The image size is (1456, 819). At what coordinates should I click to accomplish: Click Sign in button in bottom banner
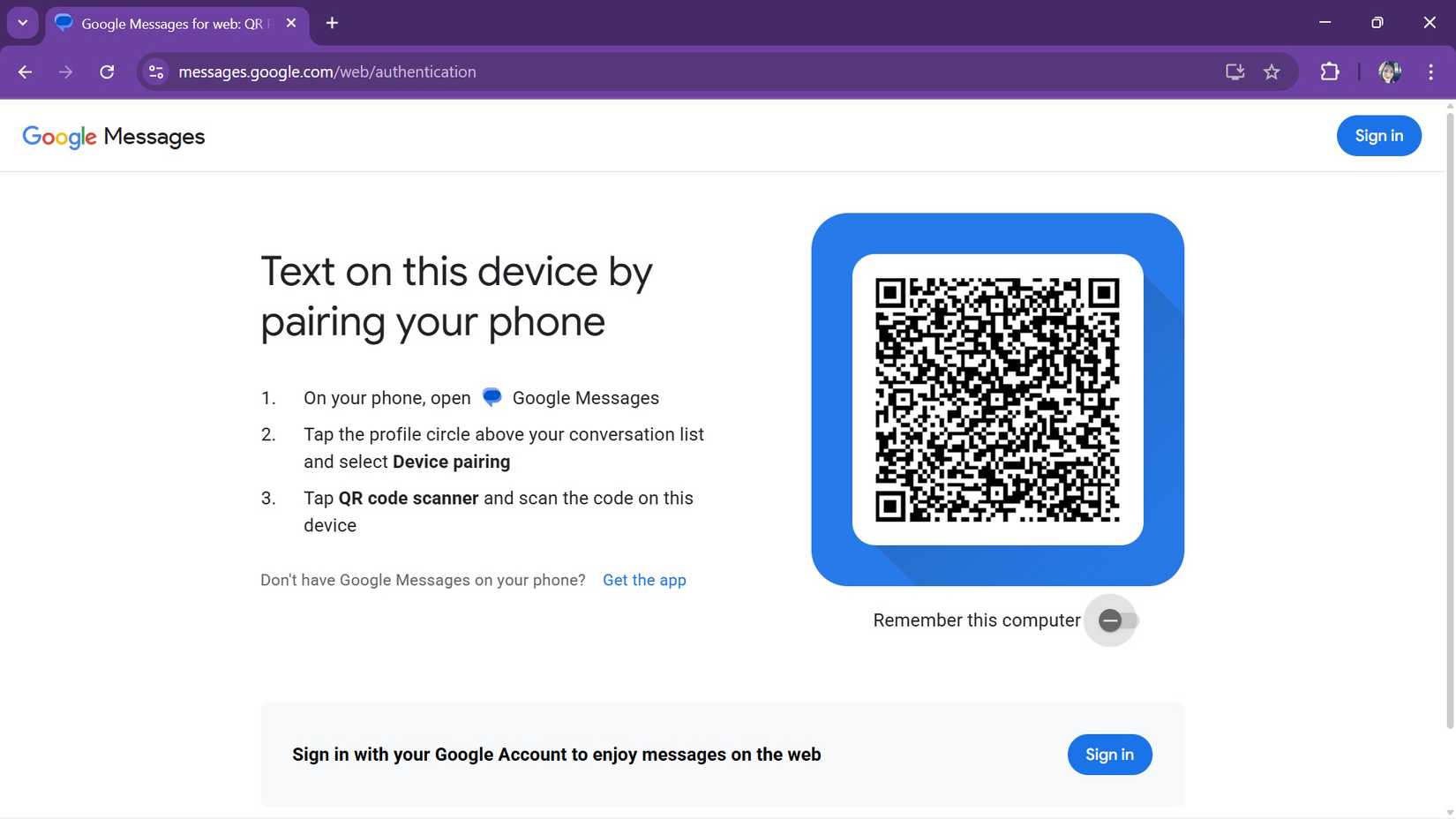(x=1109, y=755)
